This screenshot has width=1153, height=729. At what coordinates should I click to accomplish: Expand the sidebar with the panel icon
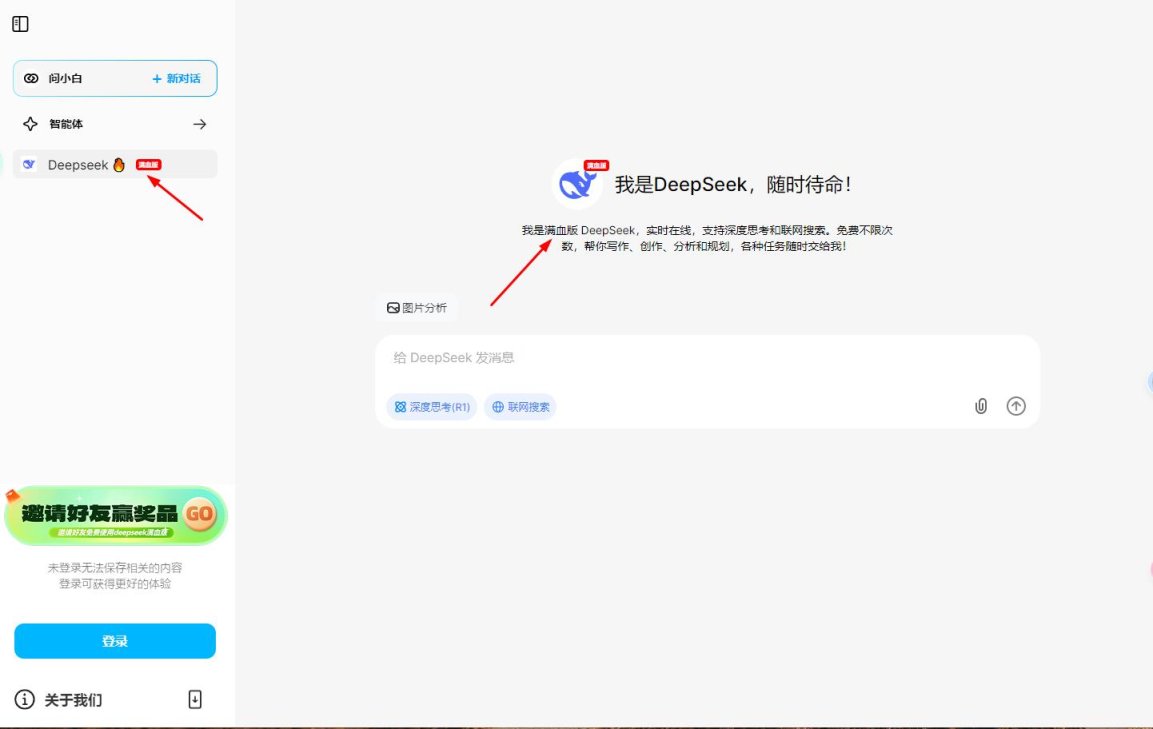[20, 23]
